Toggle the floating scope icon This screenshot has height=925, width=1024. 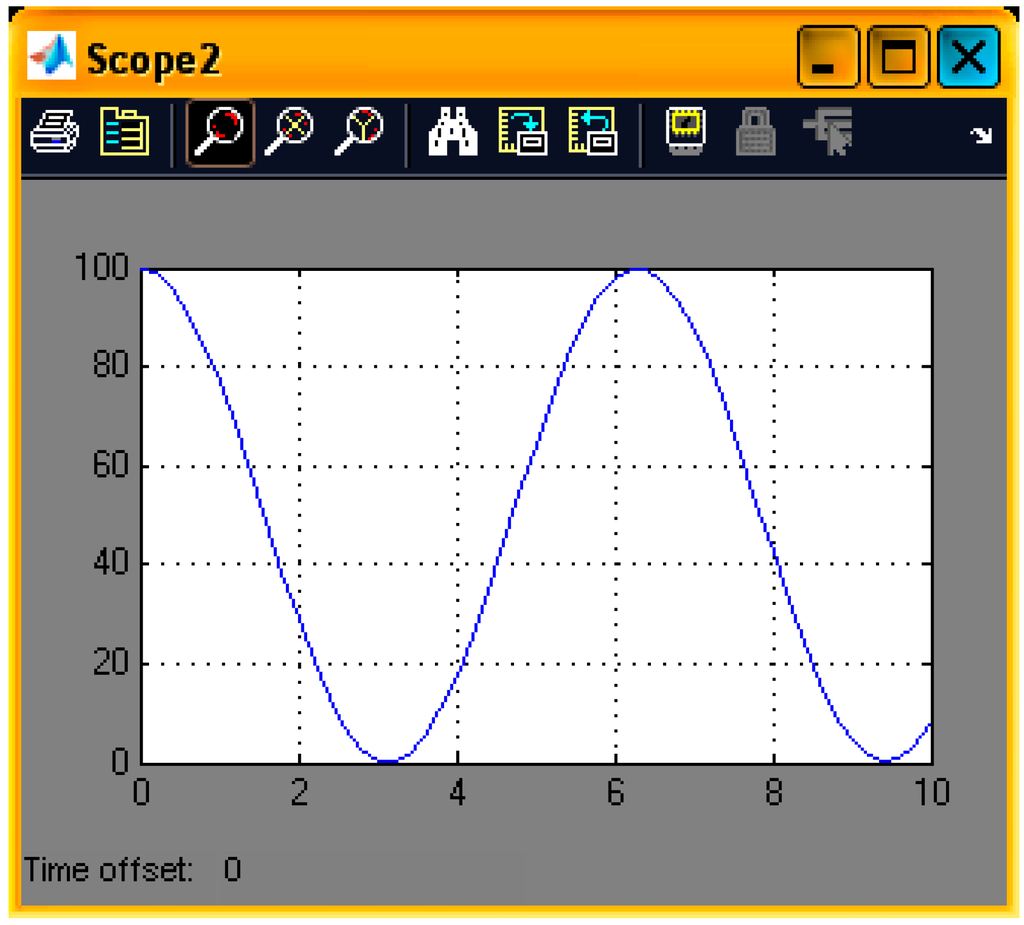point(686,132)
